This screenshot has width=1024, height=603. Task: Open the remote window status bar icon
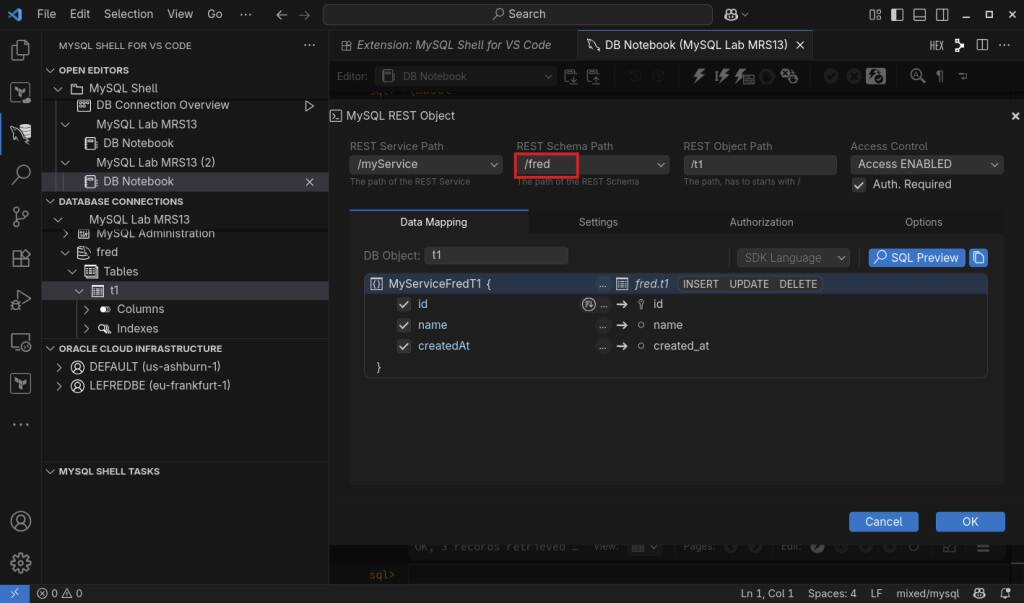tap(14, 593)
